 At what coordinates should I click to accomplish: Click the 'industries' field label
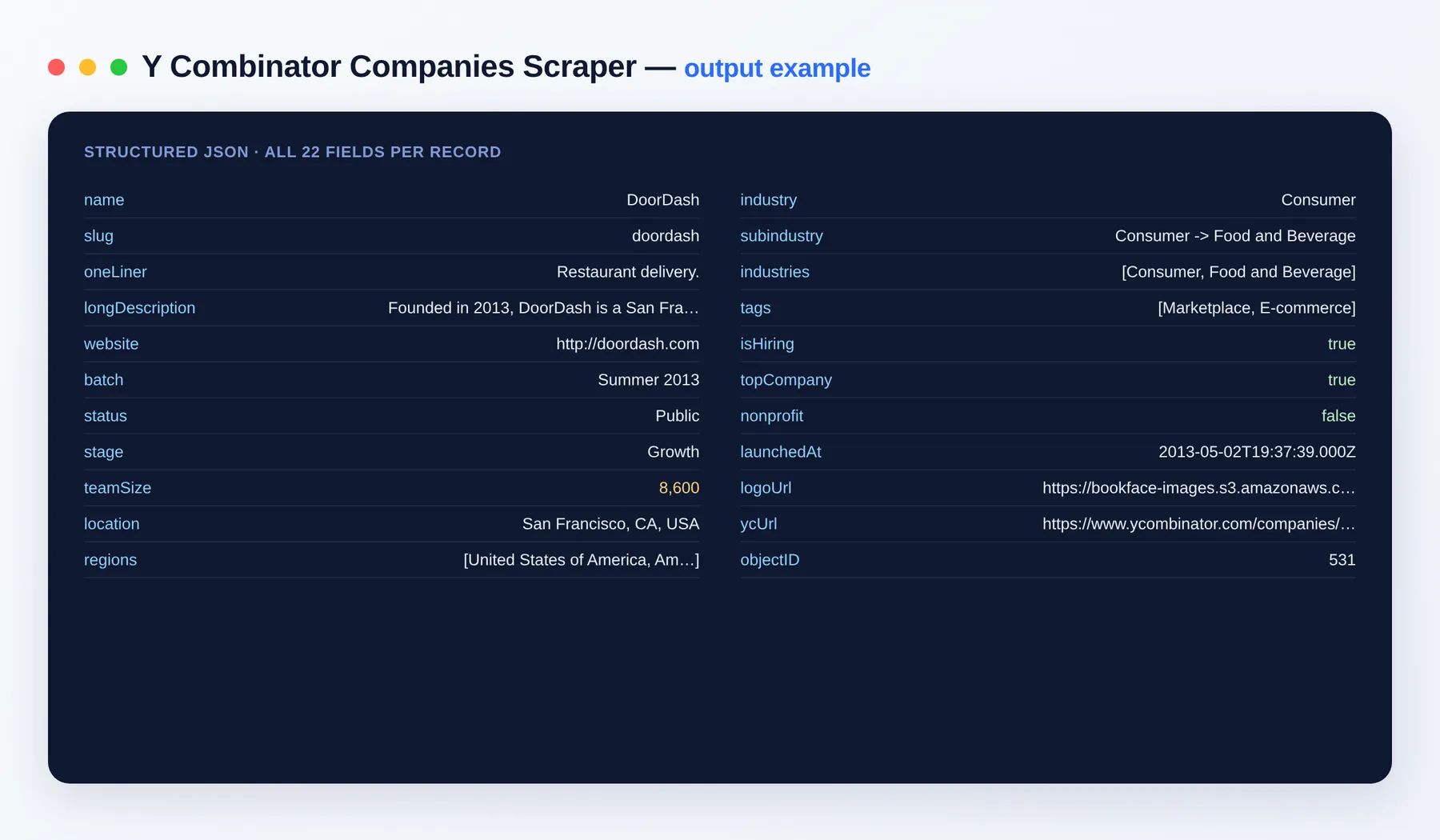tap(774, 272)
